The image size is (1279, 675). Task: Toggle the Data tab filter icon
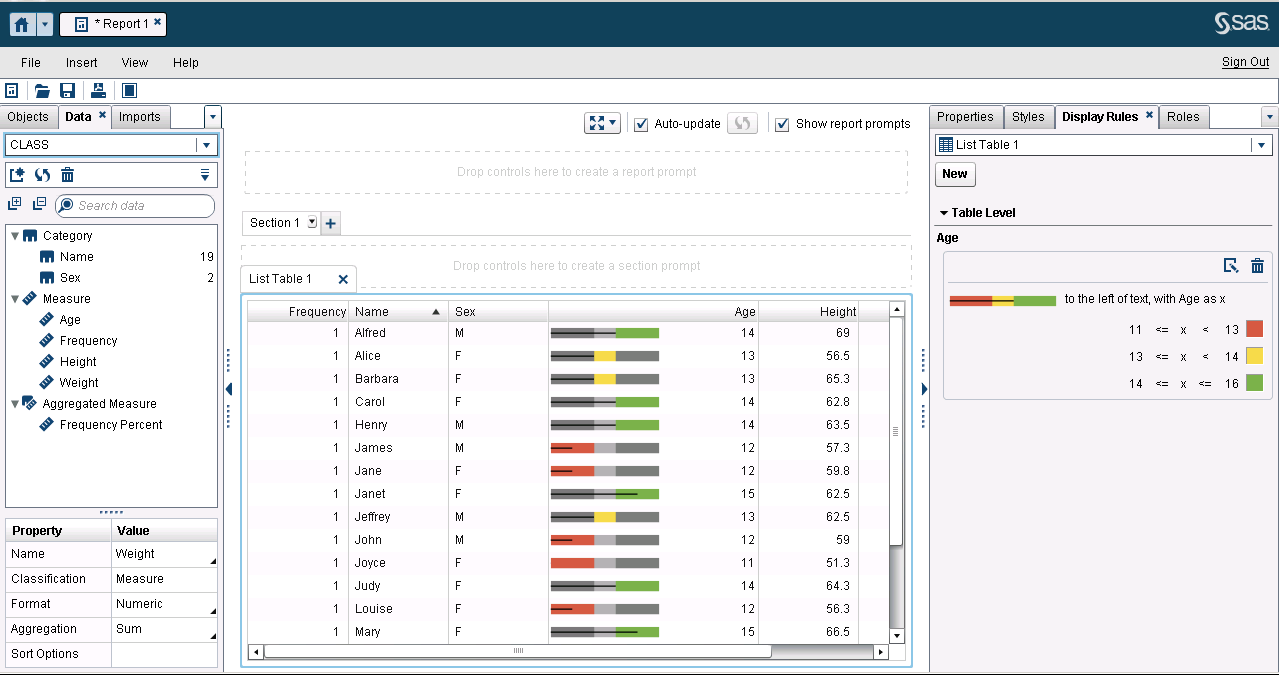point(205,174)
